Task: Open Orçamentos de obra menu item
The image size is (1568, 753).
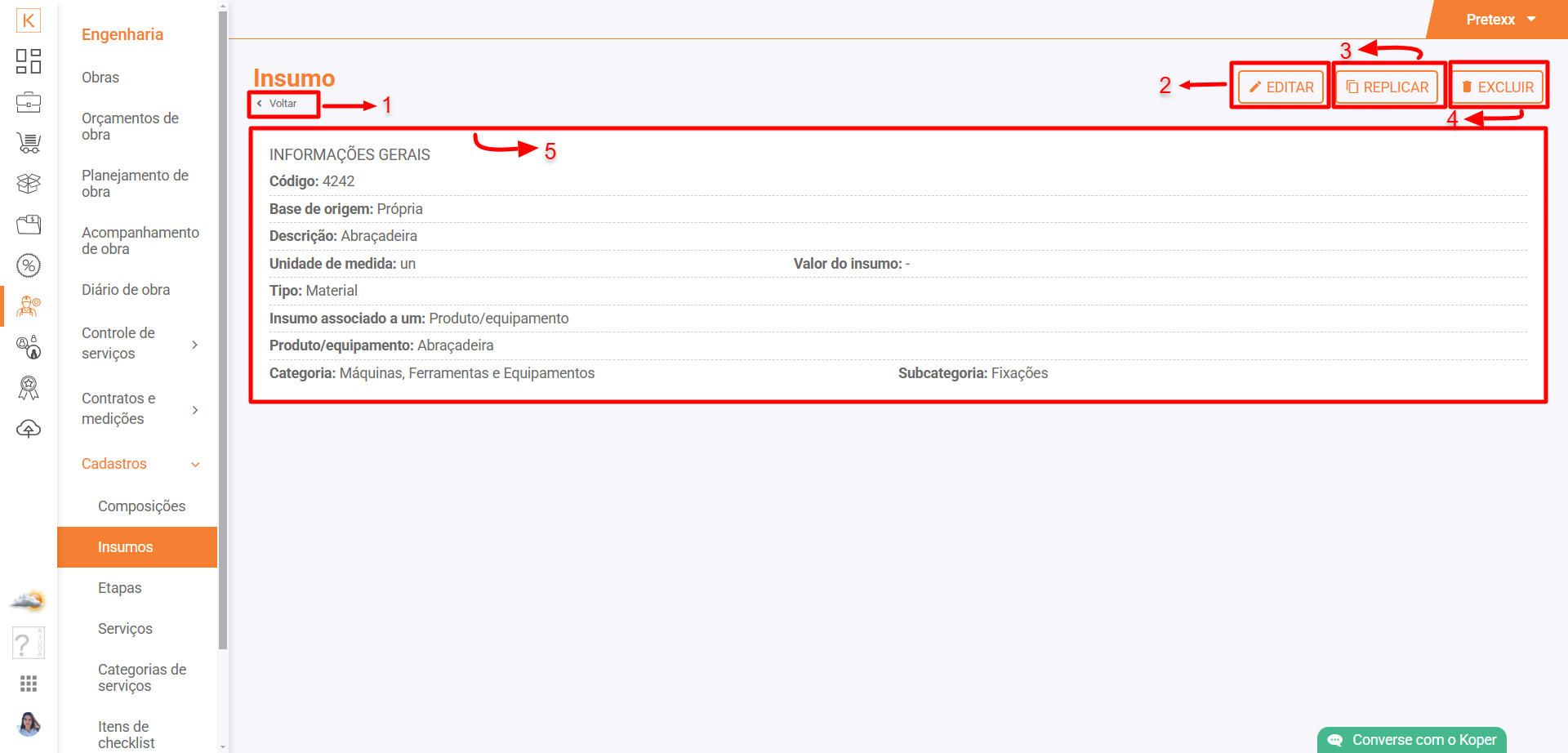Action: point(130,127)
